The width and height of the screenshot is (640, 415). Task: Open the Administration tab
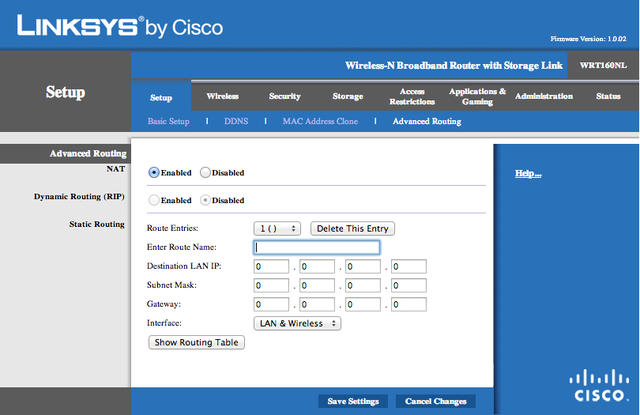pos(544,96)
